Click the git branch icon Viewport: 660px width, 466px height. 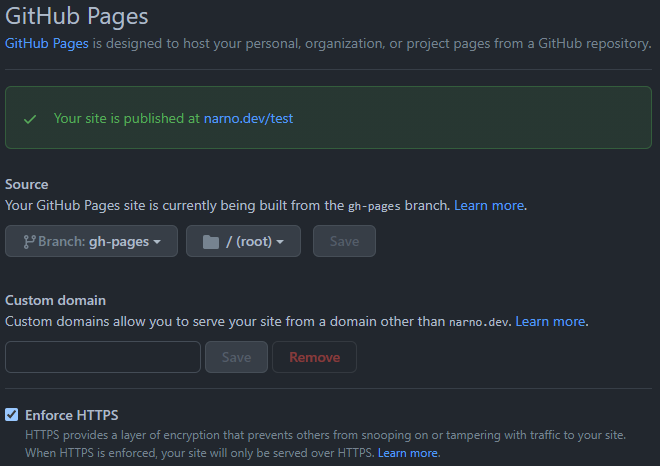click(x=29, y=242)
